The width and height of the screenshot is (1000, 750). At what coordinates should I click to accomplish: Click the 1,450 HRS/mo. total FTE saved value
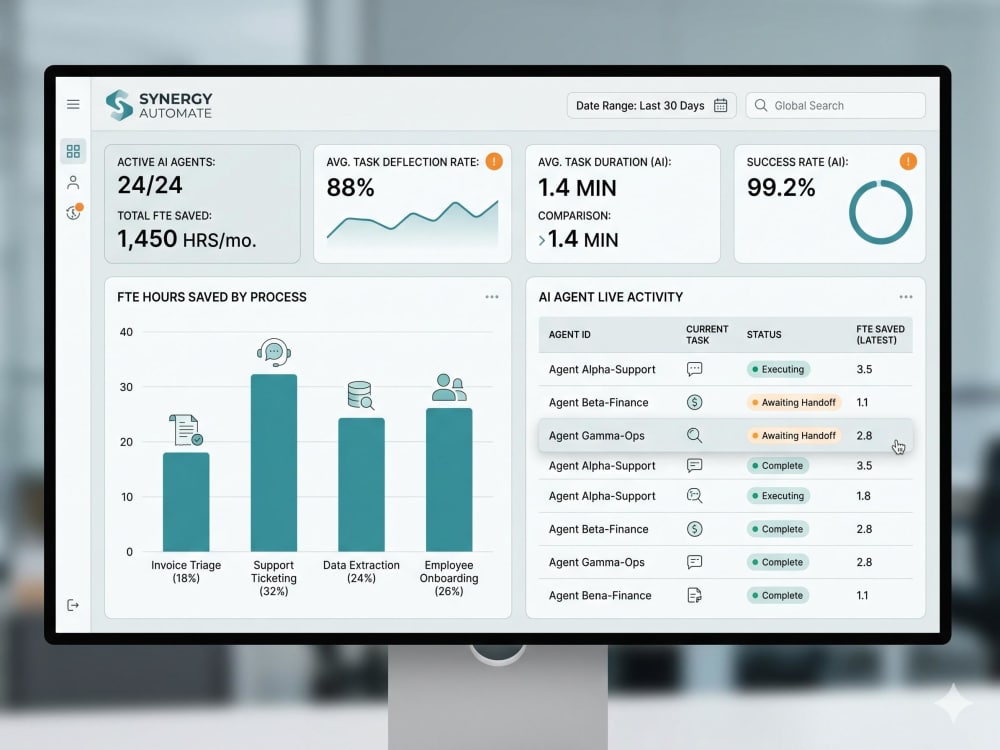click(186, 239)
